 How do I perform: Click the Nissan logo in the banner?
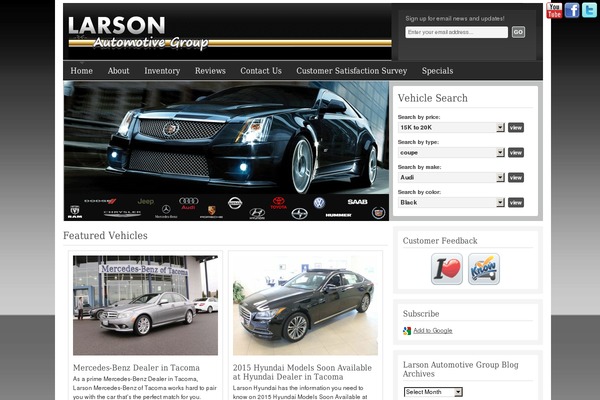point(235,203)
